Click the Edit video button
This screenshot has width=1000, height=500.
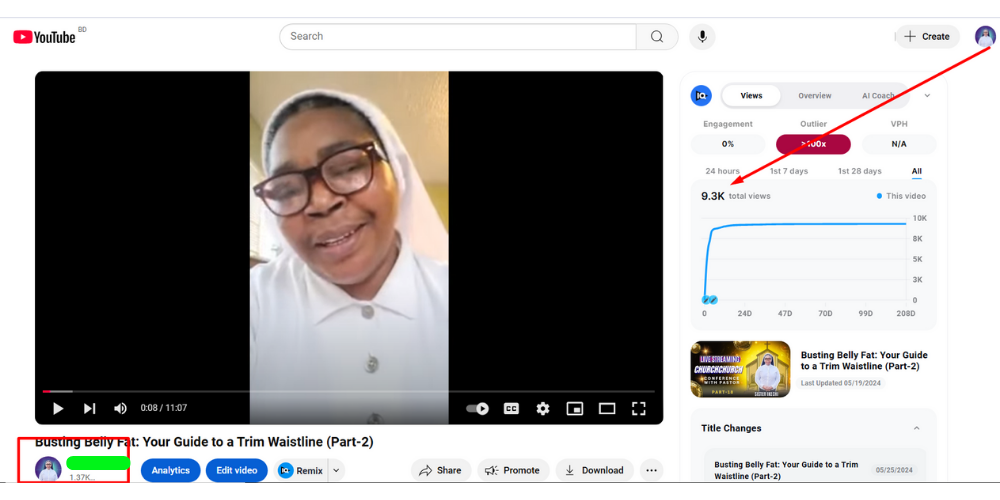pos(237,470)
